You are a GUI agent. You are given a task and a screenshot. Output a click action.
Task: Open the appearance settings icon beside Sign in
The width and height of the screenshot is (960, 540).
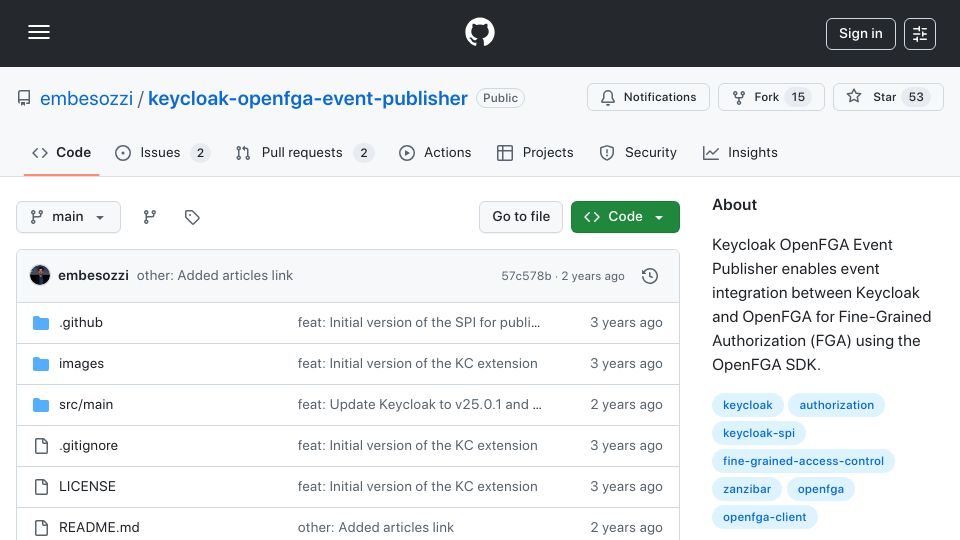[x=920, y=34]
